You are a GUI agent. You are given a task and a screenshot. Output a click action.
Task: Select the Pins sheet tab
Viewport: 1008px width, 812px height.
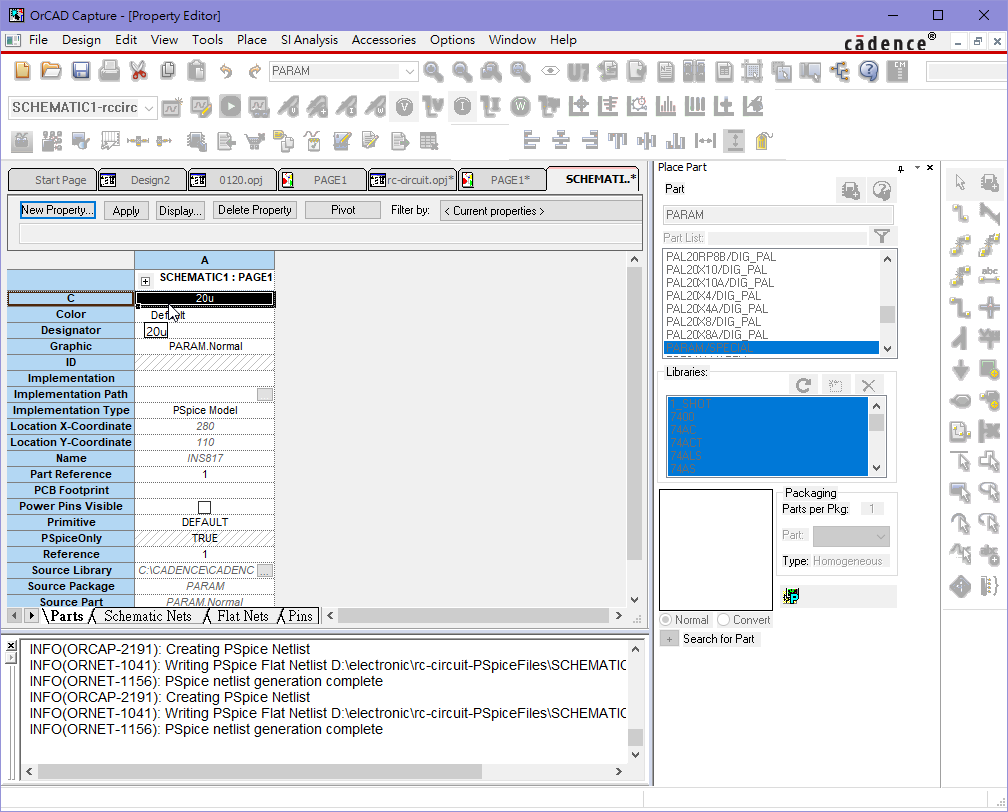point(300,616)
